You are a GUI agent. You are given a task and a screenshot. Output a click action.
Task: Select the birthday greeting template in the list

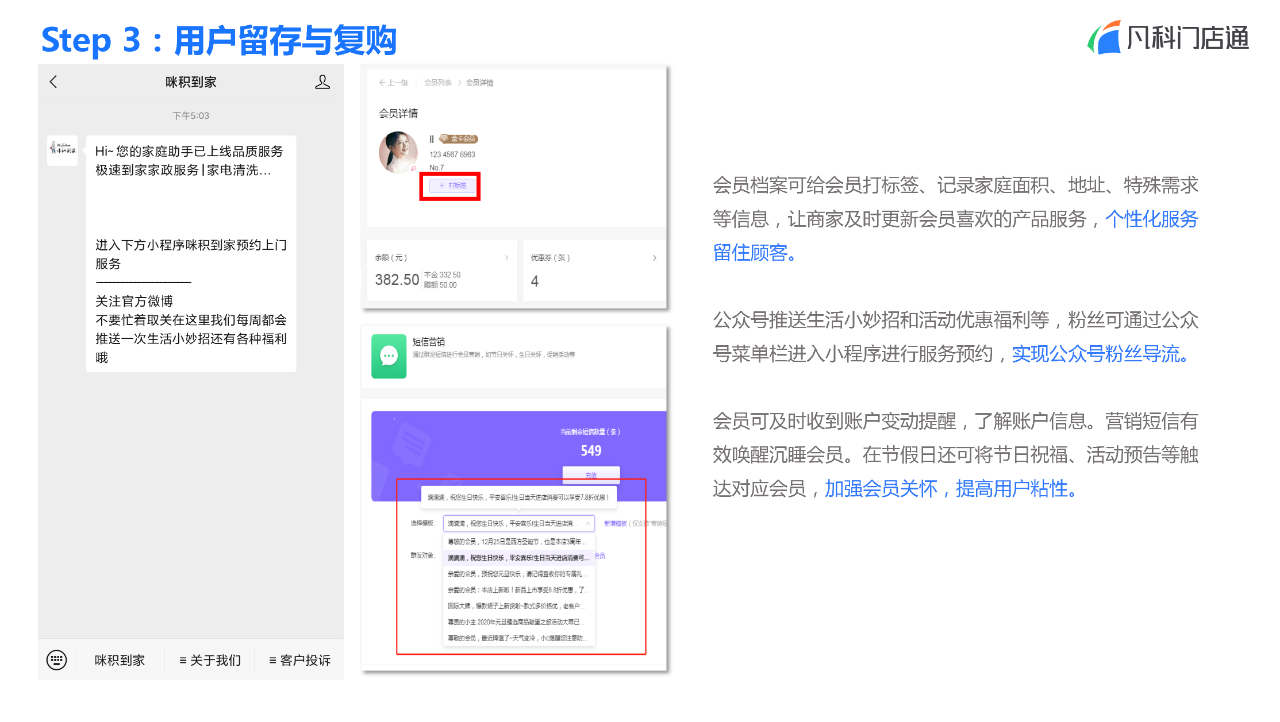517,558
